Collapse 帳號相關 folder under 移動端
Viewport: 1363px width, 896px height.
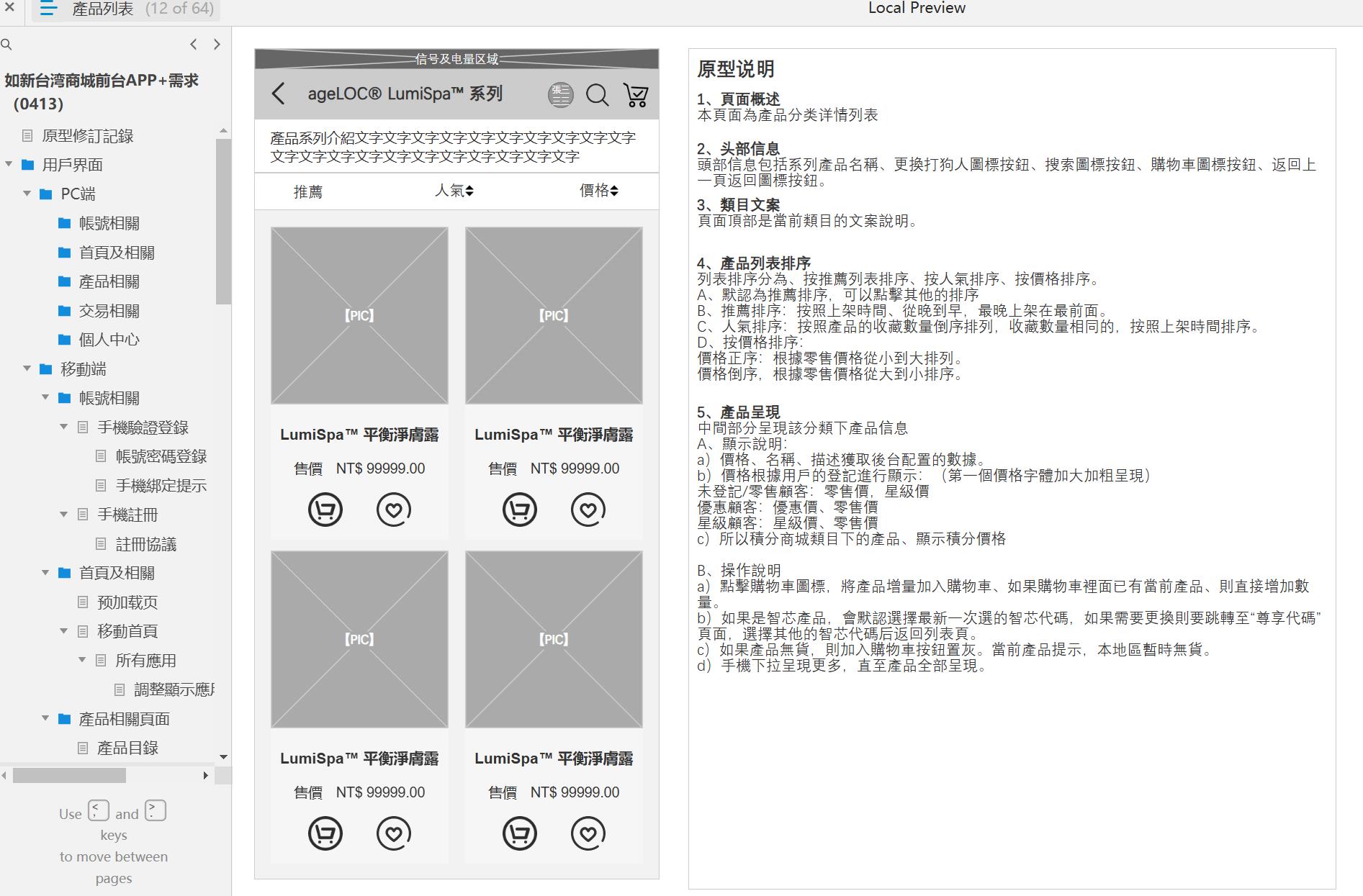(x=45, y=398)
